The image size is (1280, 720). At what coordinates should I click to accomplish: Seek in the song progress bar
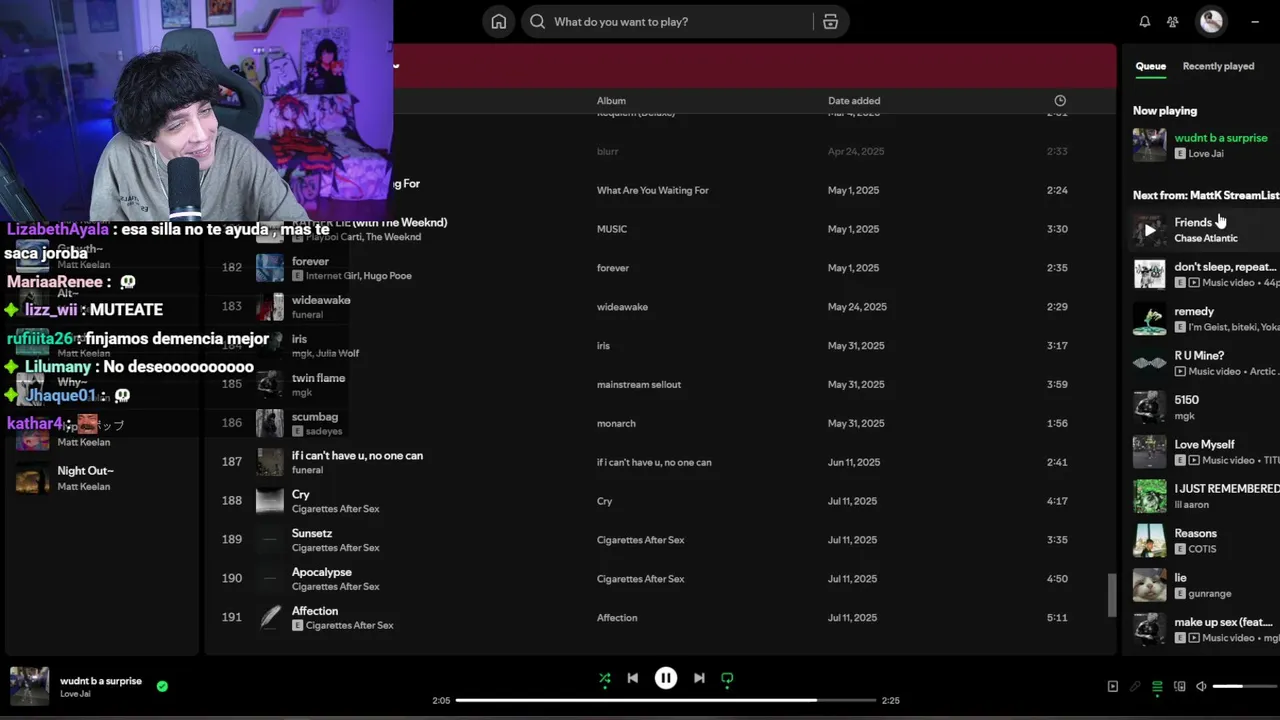coord(665,700)
